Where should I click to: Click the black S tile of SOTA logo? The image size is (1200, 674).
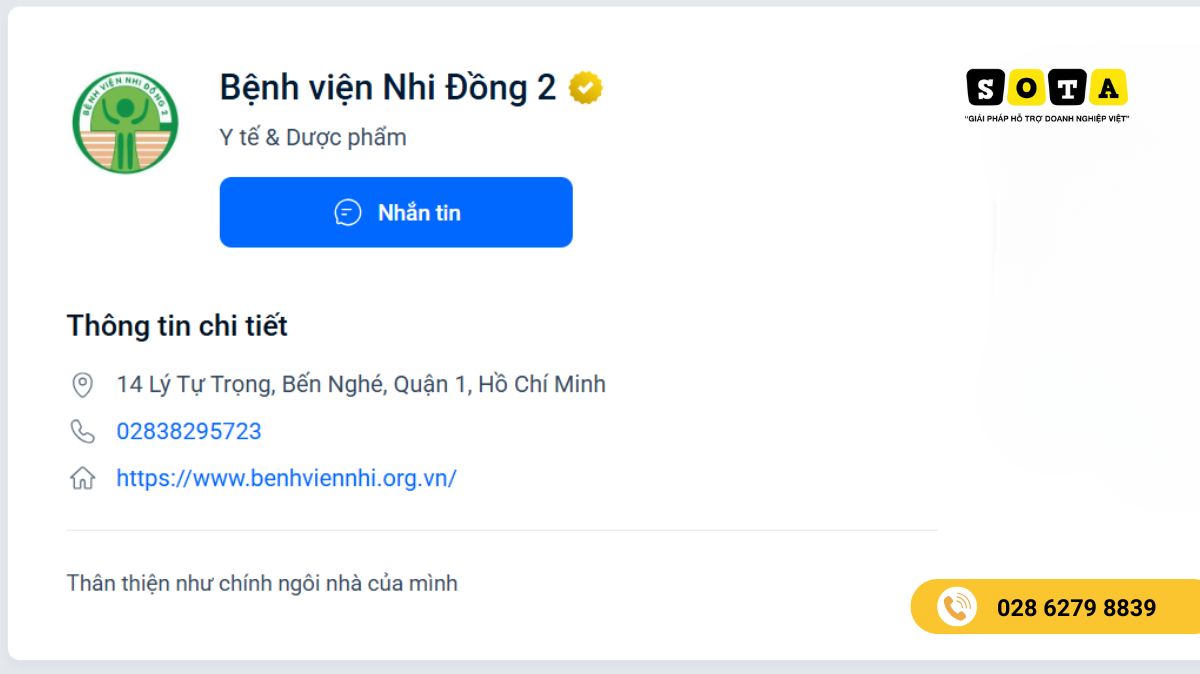(985, 88)
